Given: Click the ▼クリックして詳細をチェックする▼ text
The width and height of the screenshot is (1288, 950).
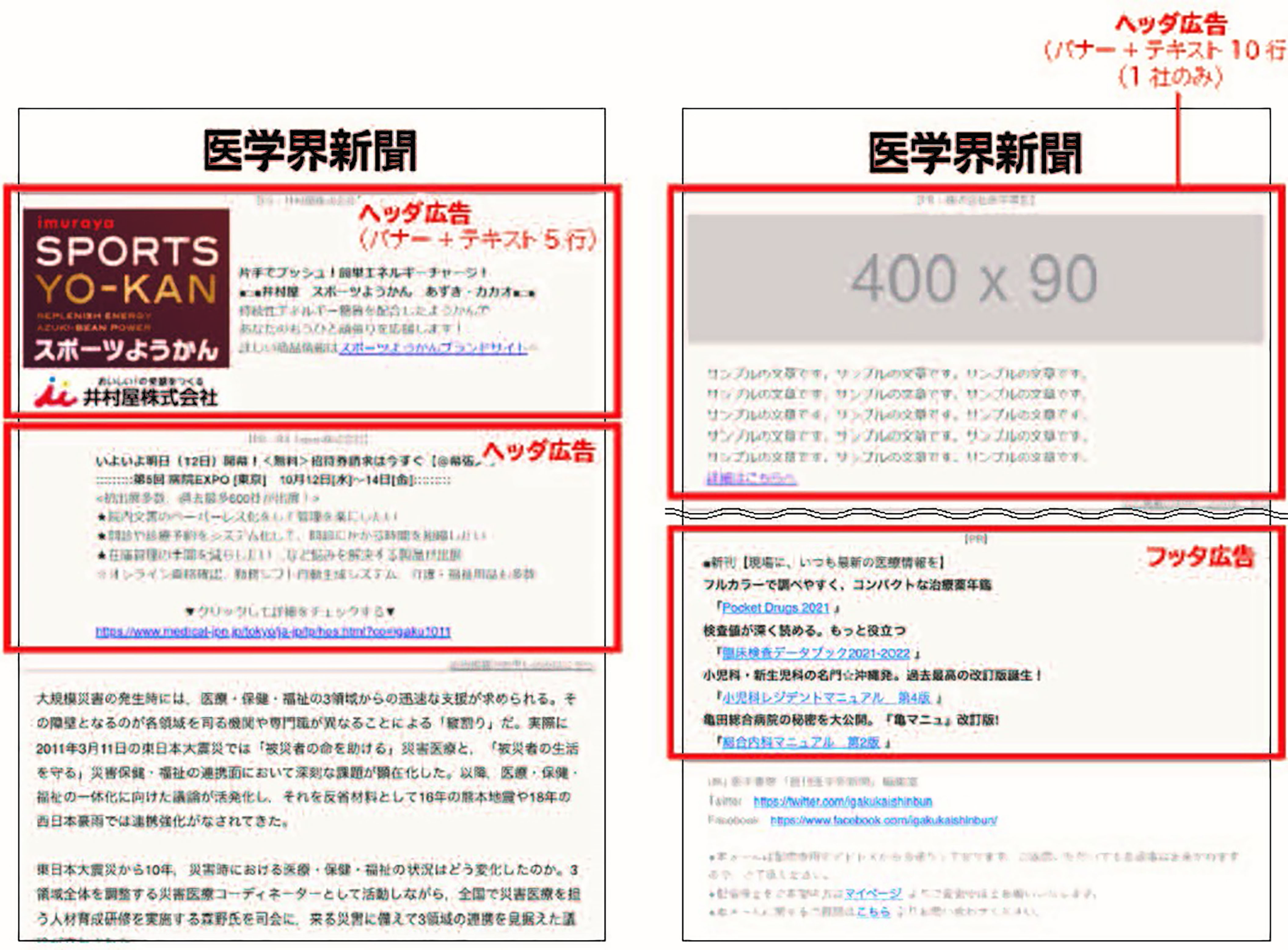Looking at the screenshot, I should (290, 611).
